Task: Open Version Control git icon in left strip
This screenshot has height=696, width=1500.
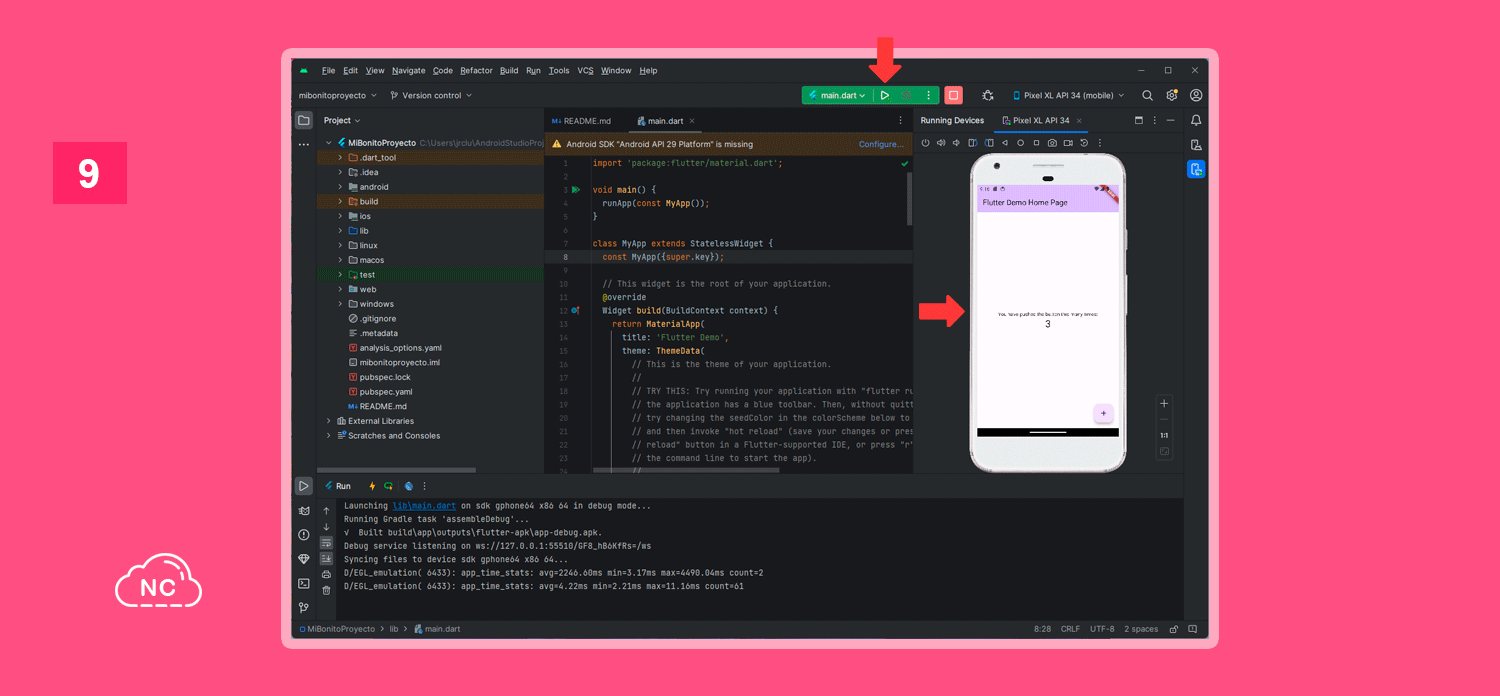Action: [304, 607]
